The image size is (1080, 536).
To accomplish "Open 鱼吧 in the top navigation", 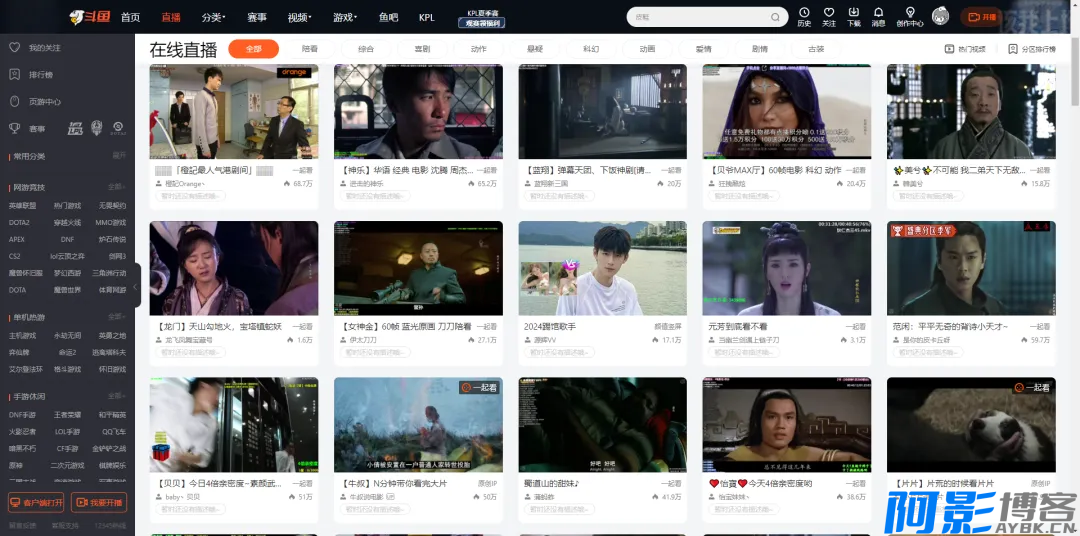I will pyautogui.click(x=388, y=17).
